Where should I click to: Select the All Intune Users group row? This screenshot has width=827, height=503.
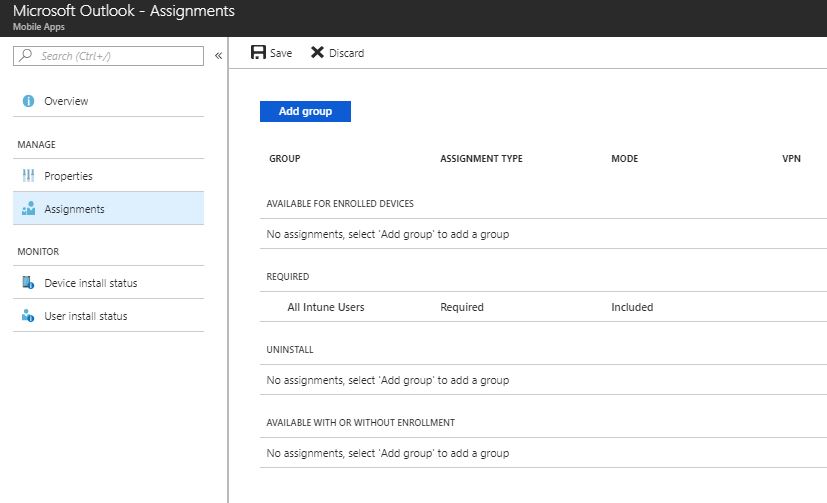pos(543,307)
